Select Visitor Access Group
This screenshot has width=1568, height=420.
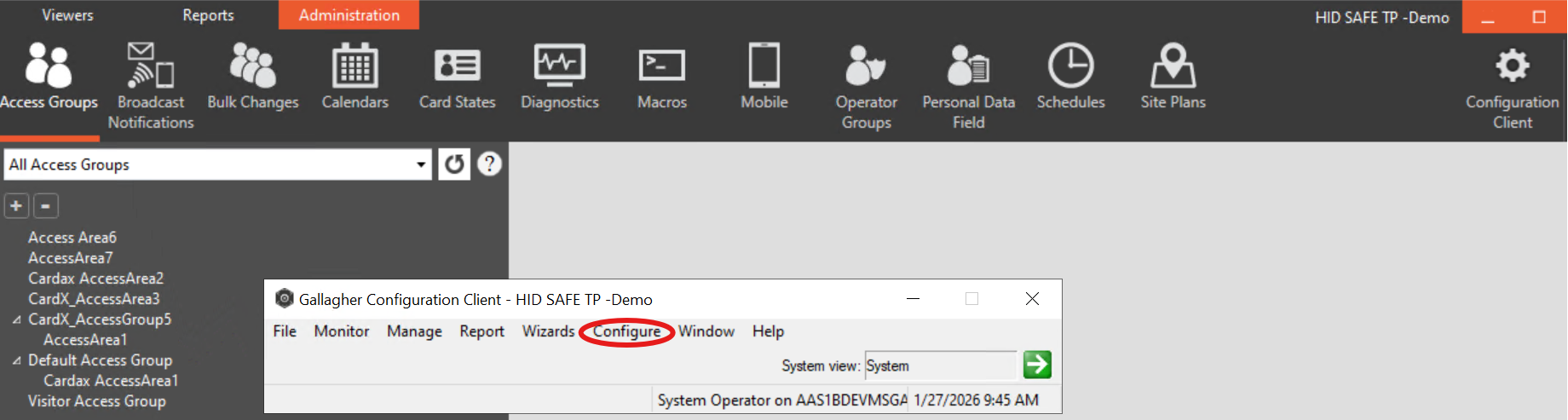point(96,401)
